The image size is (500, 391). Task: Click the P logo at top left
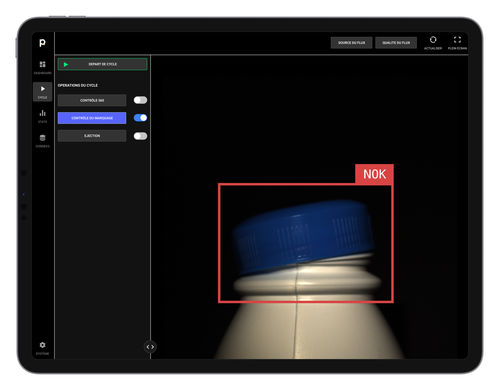[42, 43]
